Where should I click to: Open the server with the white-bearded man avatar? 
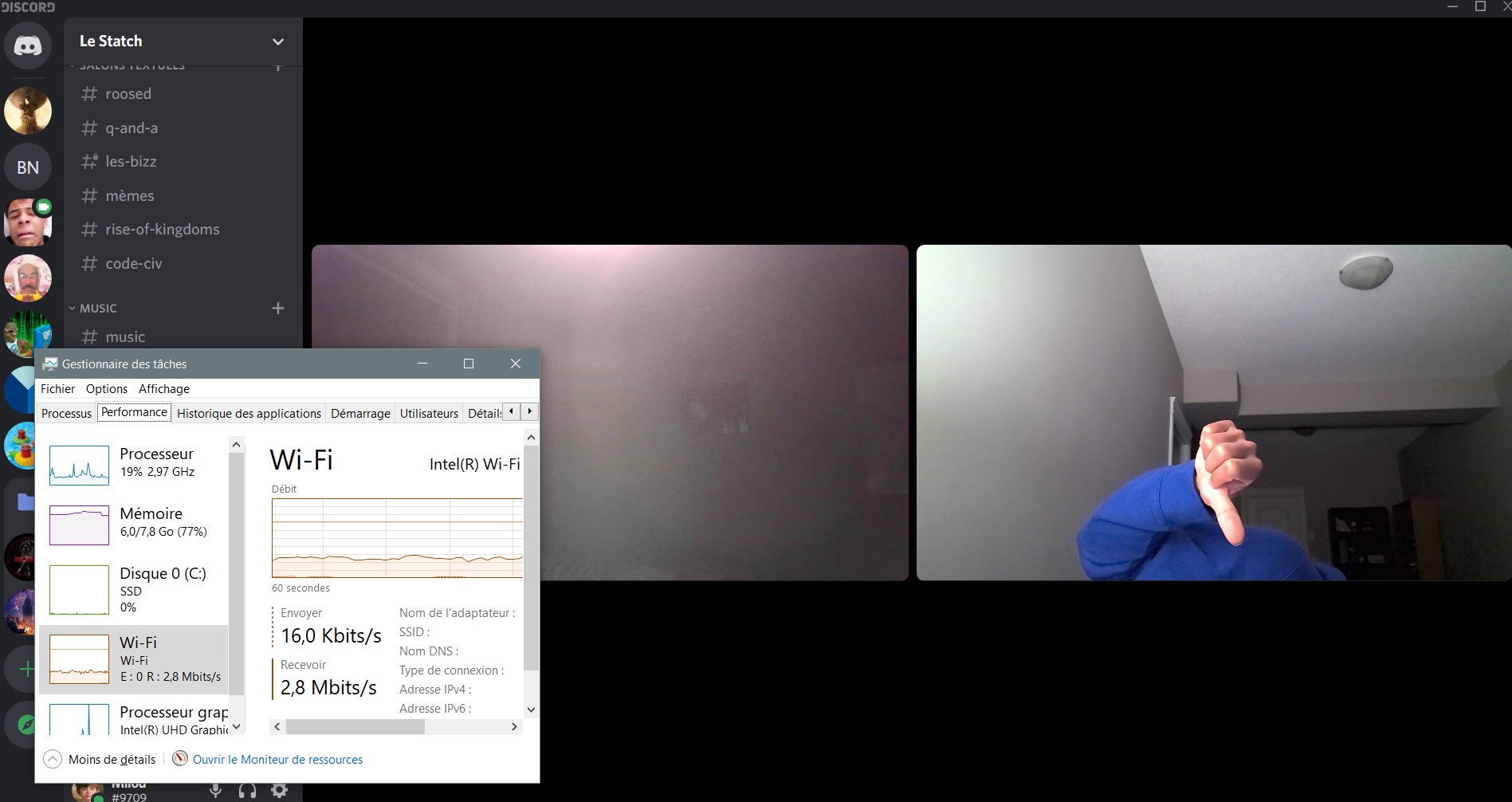[x=28, y=278]
